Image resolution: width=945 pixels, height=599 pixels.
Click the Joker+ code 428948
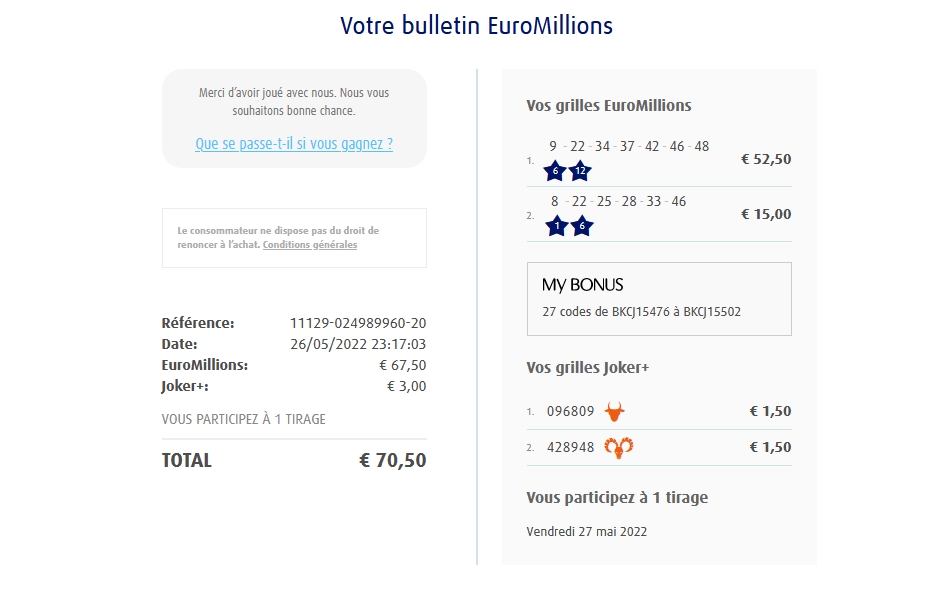[571, 447]
